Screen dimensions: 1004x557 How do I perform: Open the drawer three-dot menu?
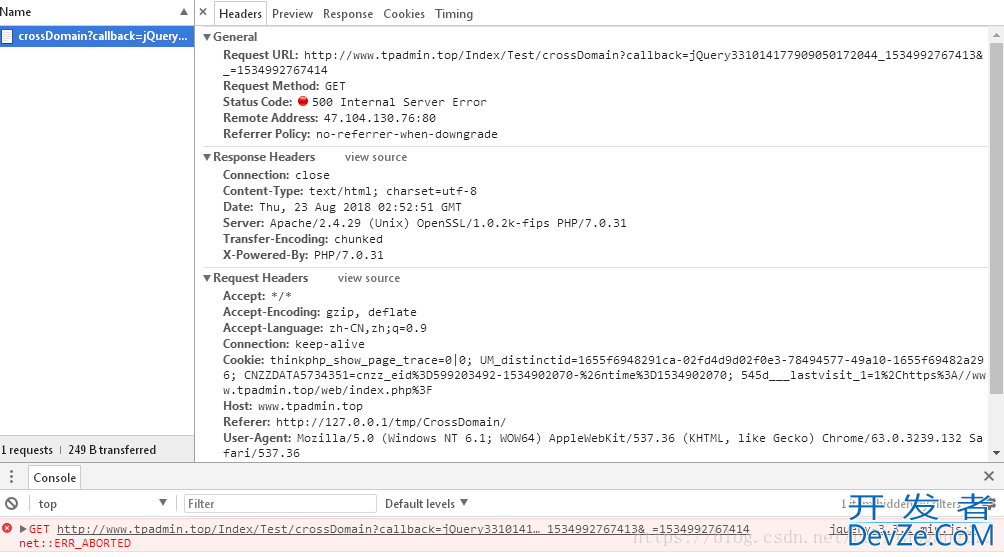(12, 477)
